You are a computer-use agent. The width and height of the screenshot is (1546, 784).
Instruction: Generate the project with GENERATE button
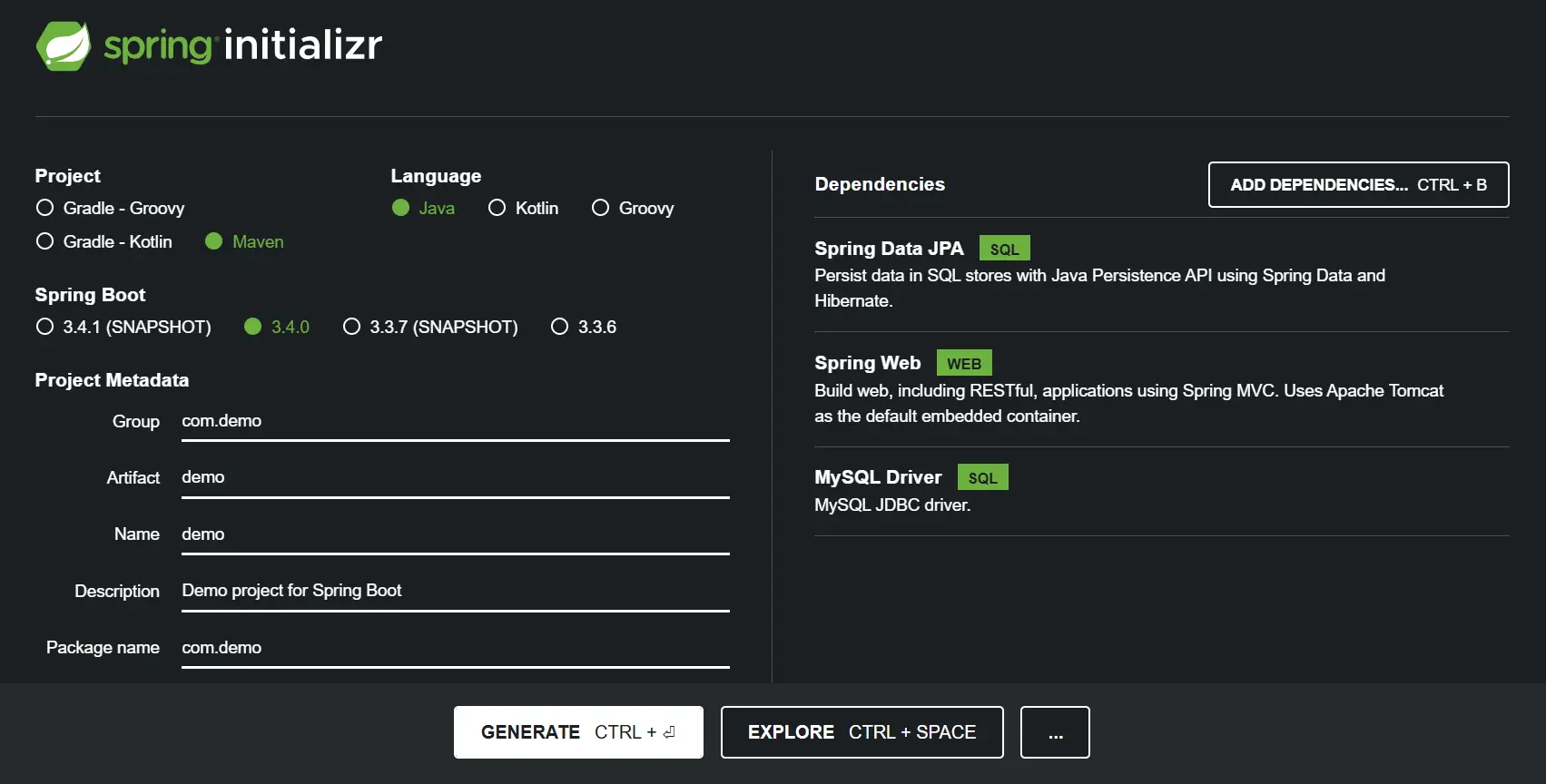578,732
